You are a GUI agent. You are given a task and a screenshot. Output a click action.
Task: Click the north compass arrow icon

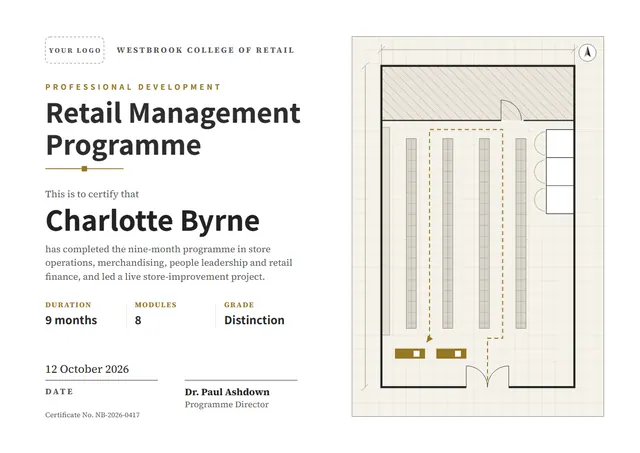pos(587,52)
